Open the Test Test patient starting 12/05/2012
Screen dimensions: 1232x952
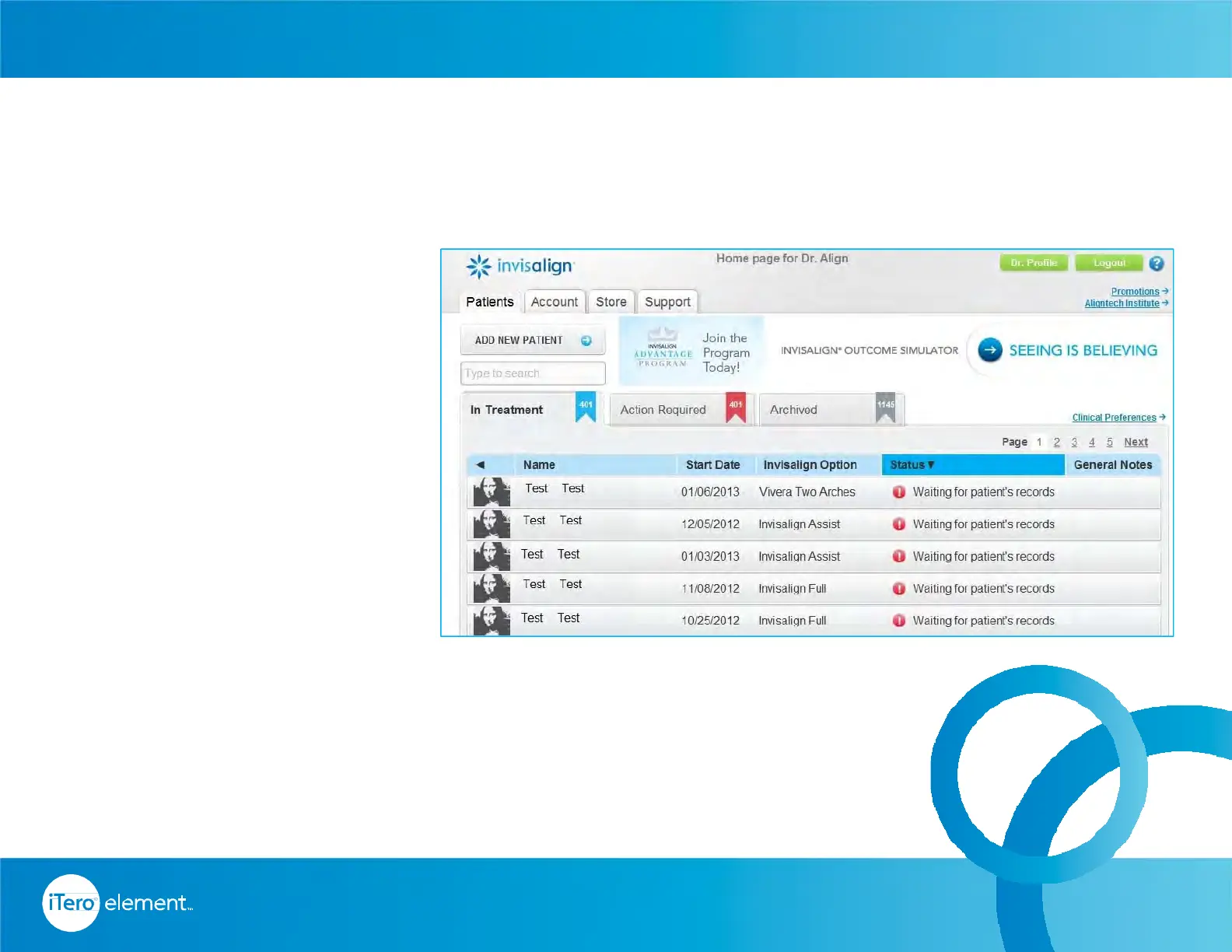tap(552, 520)
